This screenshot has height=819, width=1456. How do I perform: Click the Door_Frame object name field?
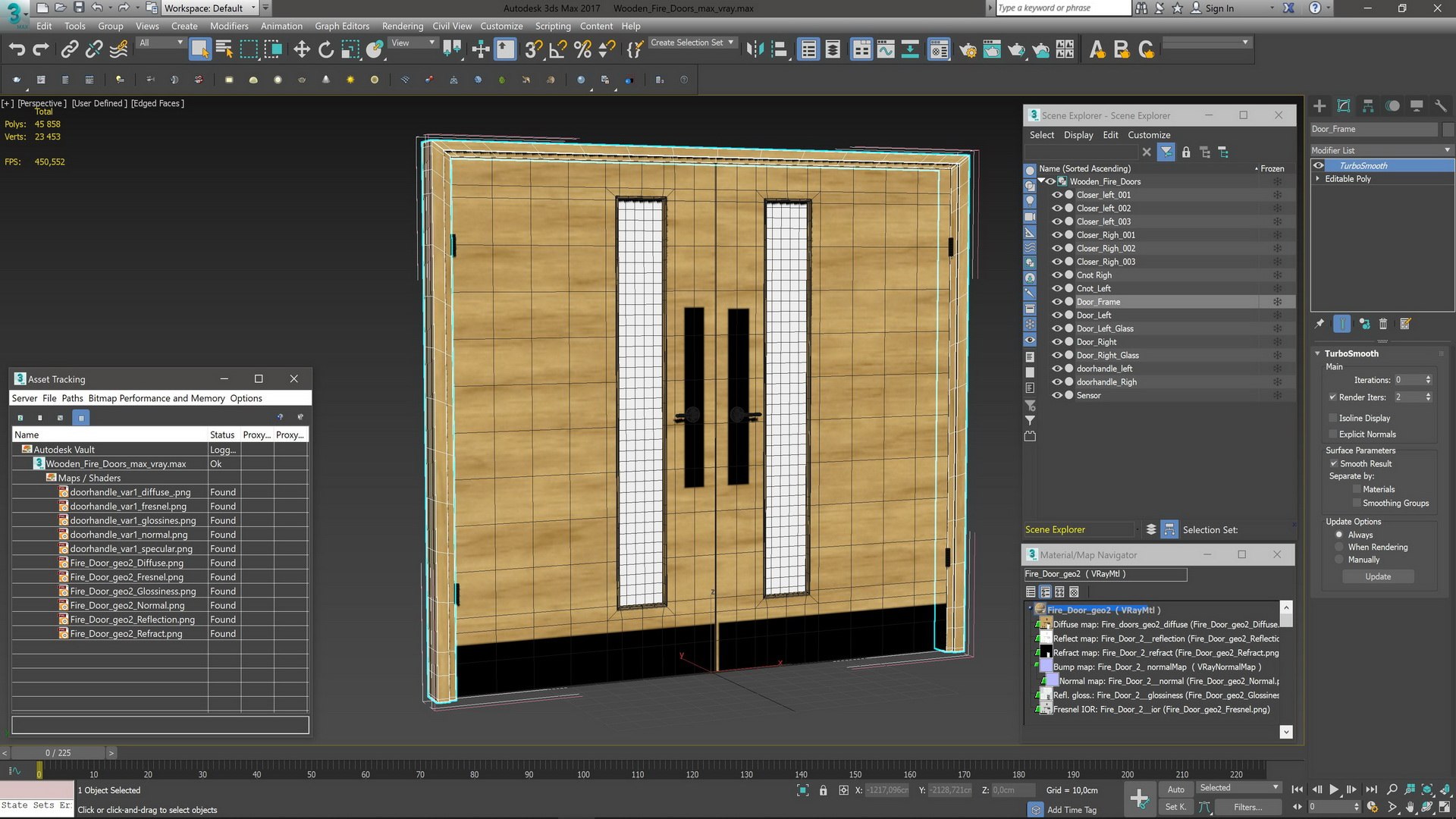(1374, 129)
